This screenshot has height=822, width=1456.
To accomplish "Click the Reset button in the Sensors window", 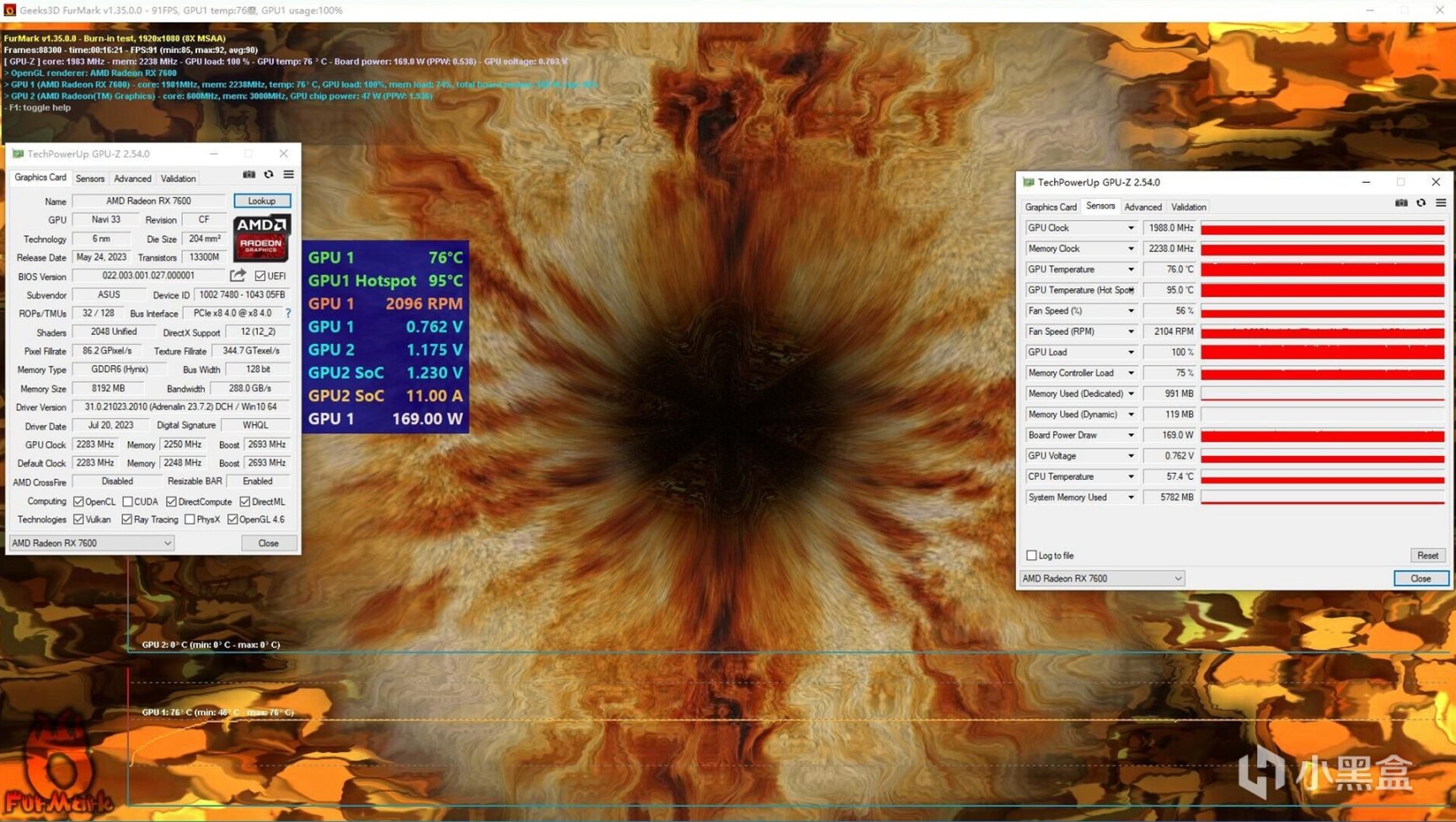I will coord(1427,556).
